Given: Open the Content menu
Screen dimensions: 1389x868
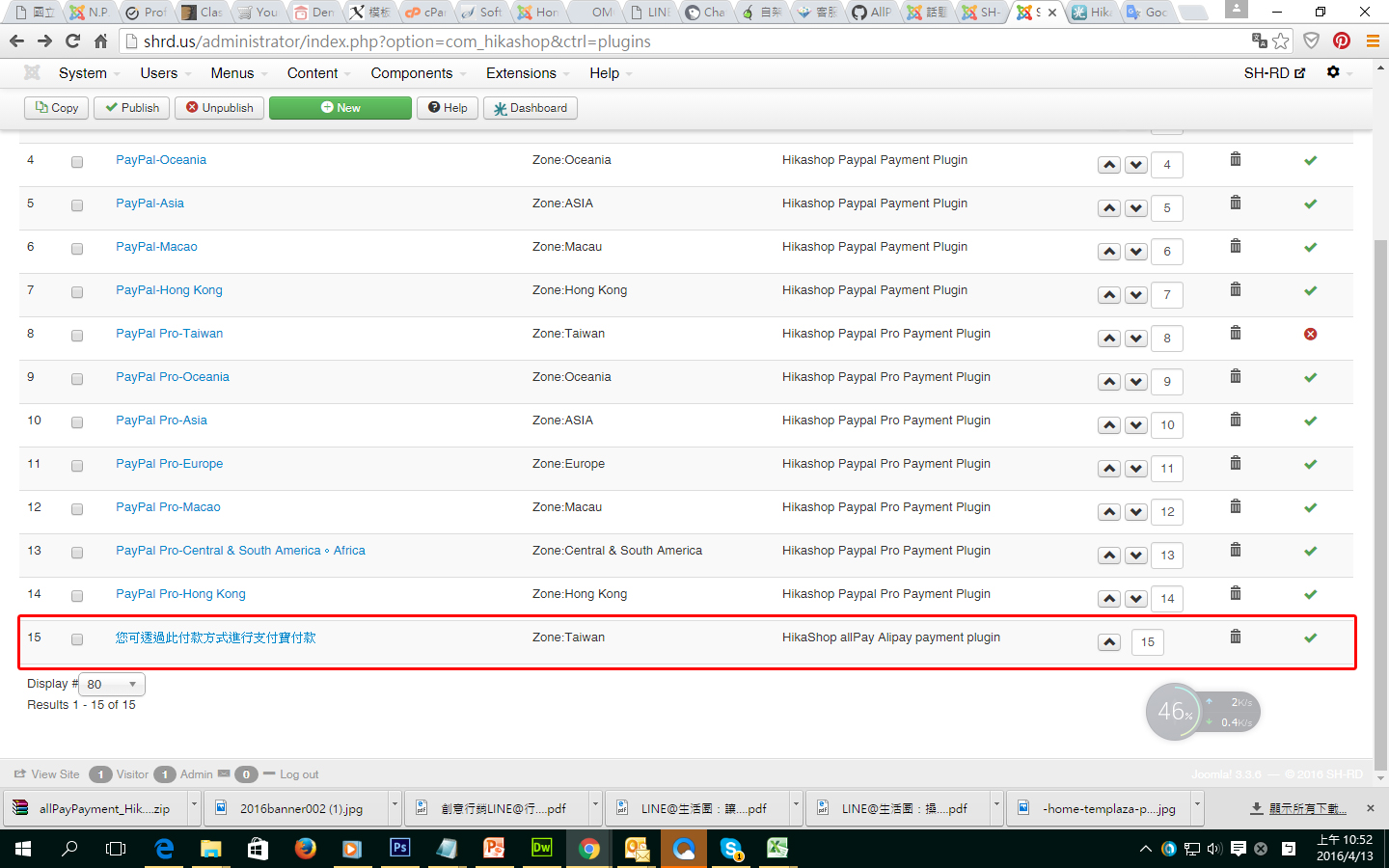Looking at the screenshot, I should pos(317,73).
